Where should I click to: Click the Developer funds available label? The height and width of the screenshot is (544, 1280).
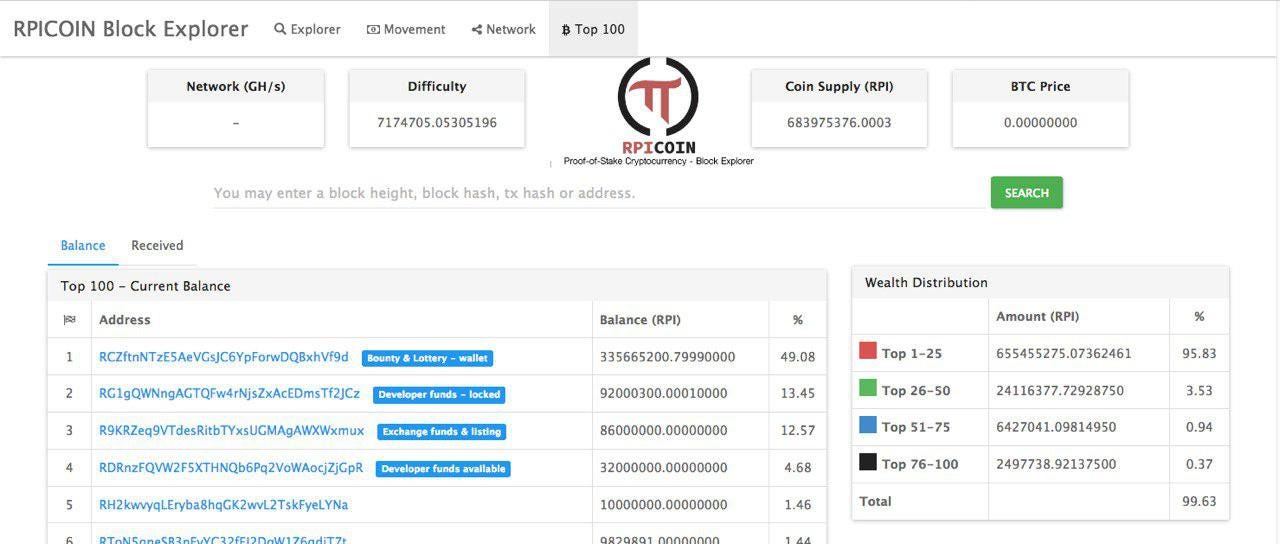click(x=443, y=469)
